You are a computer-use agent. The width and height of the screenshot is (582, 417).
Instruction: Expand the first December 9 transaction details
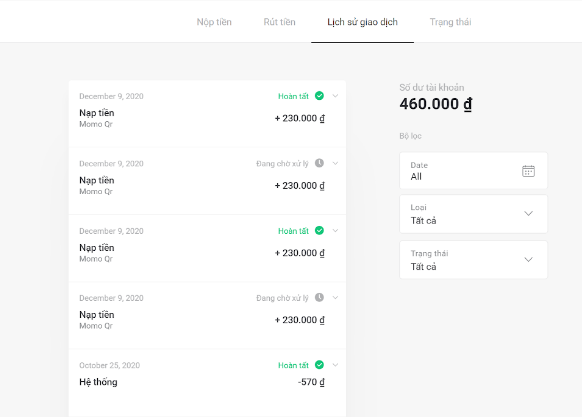click(335, 96)
